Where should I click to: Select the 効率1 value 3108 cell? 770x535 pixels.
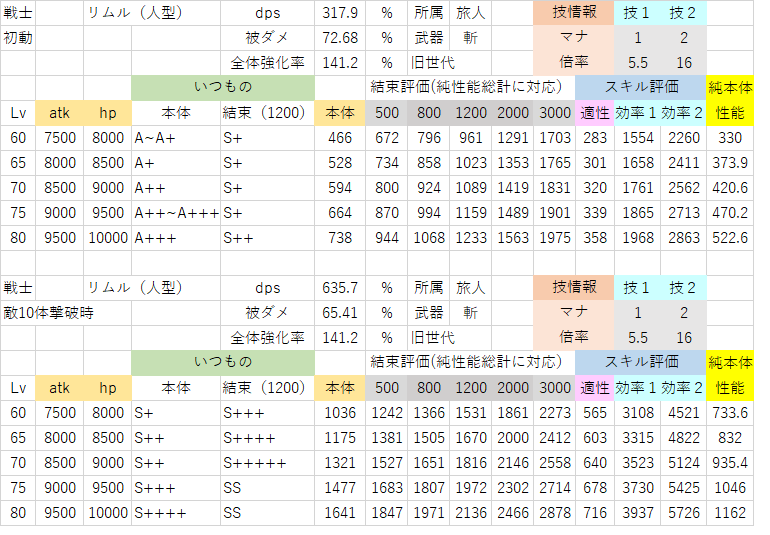tap(637, 413)
